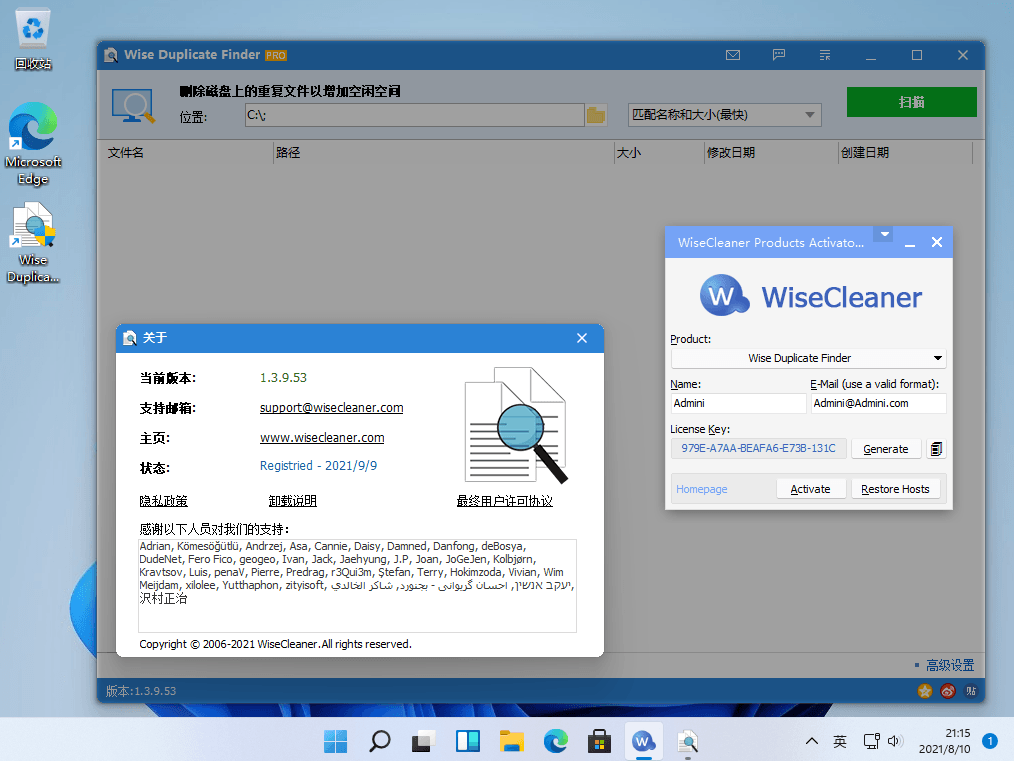Click the location path input field

(415, 115)
